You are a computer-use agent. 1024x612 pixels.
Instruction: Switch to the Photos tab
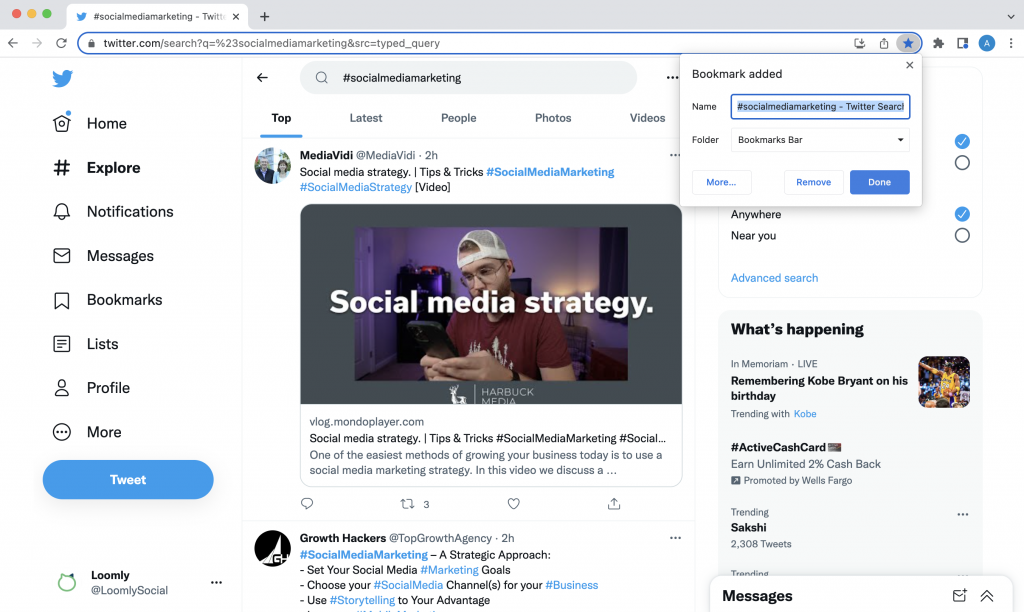point(553,117)
